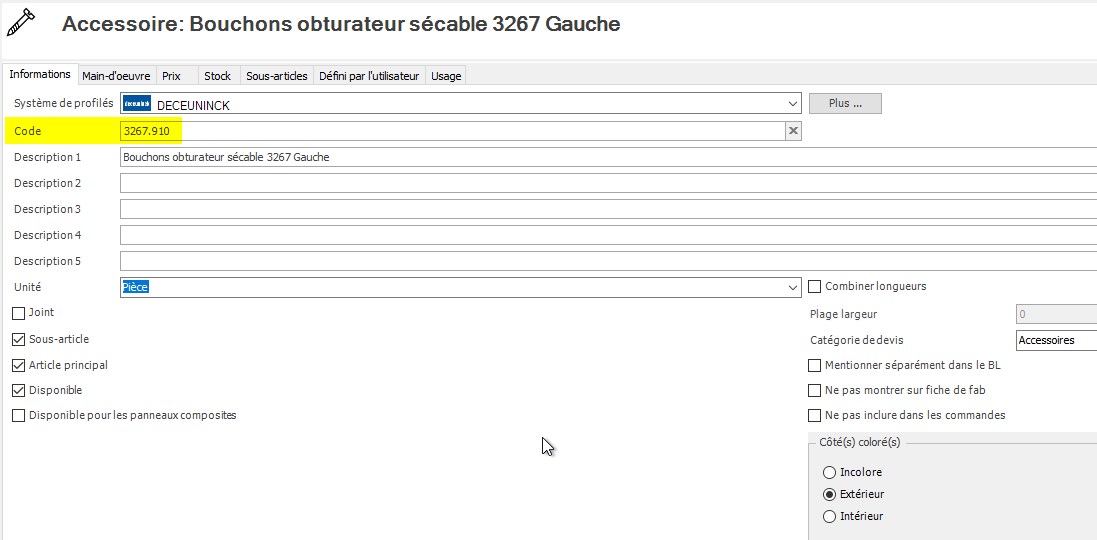1097x540 pixels.
Task: Open the Défini par l'utilisateur tab
Action: (369, 76)
